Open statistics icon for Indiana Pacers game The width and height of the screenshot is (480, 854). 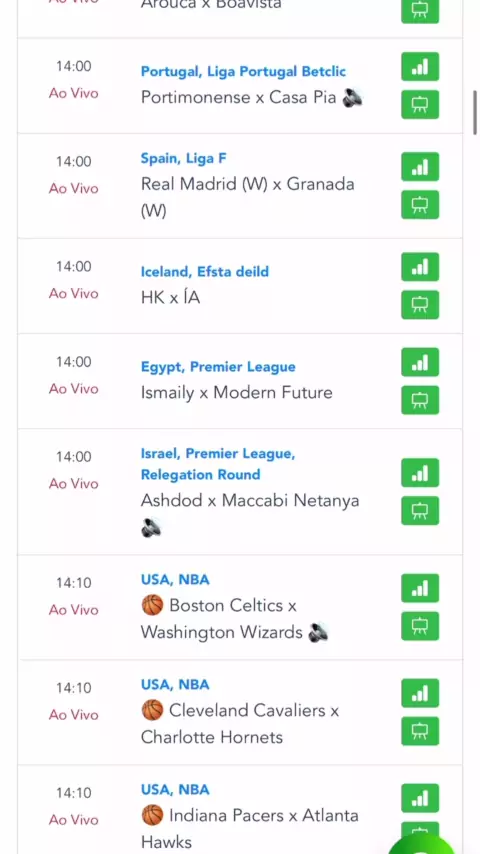[x=420, y=798]
